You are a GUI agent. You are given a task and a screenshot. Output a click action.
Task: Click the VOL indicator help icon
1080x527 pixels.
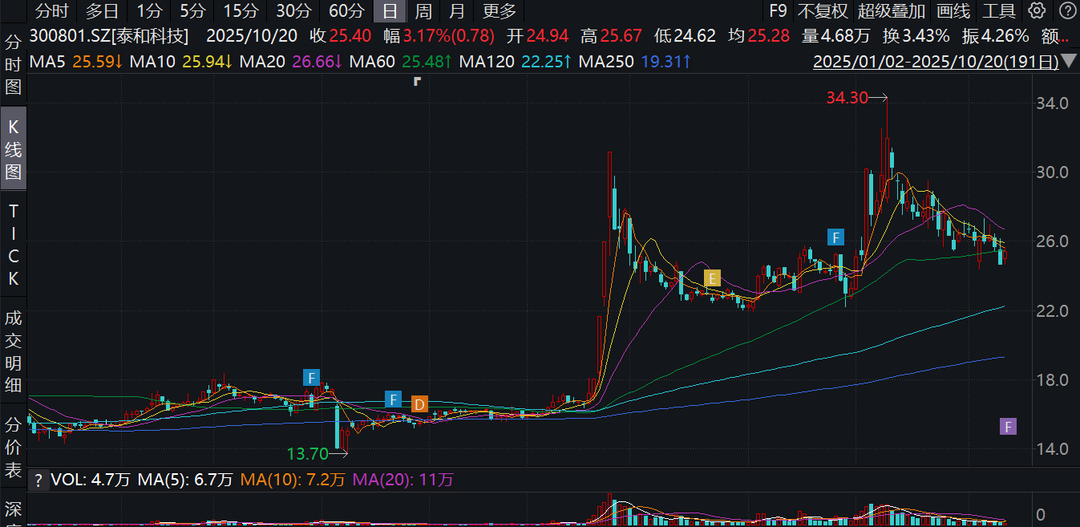pos(38,480)
